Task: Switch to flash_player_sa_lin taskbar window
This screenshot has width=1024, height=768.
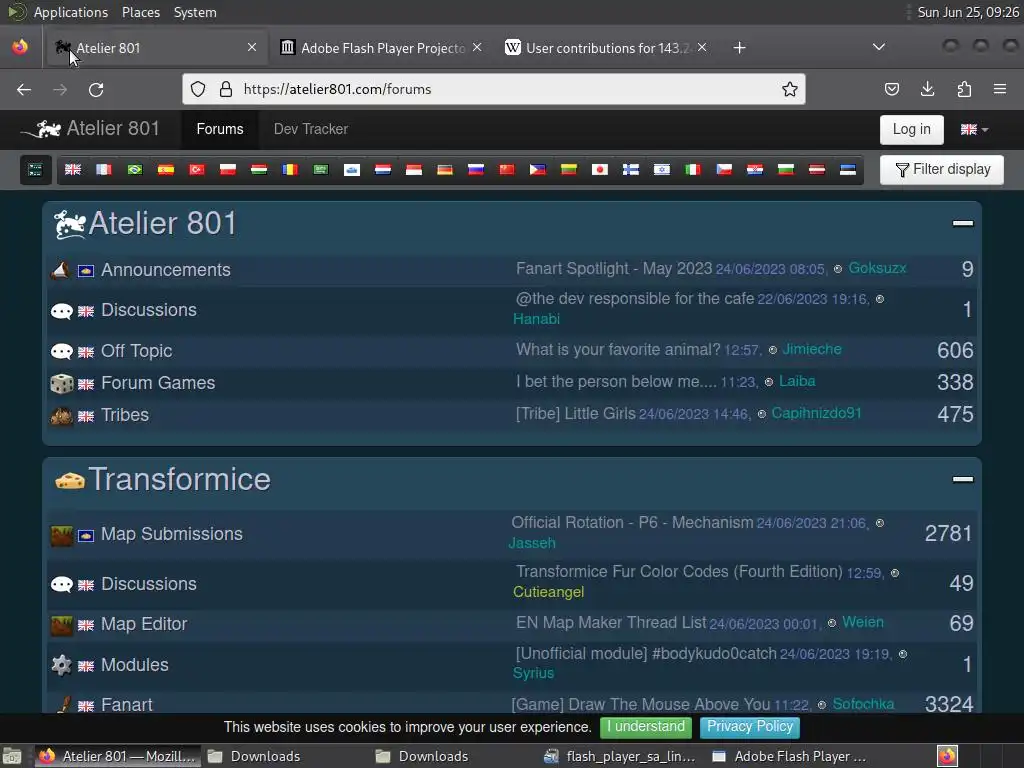Action: (x=620, y=756)
